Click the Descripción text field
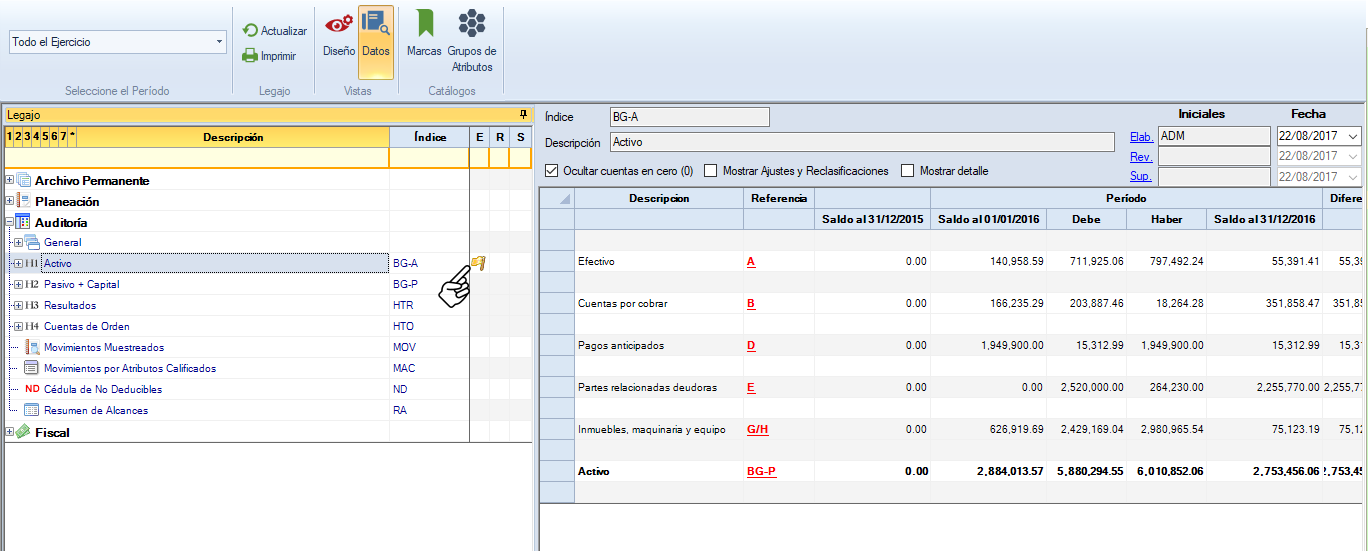Image resolution: width=1368 pixels, height=551 pixels. (861, 143)
